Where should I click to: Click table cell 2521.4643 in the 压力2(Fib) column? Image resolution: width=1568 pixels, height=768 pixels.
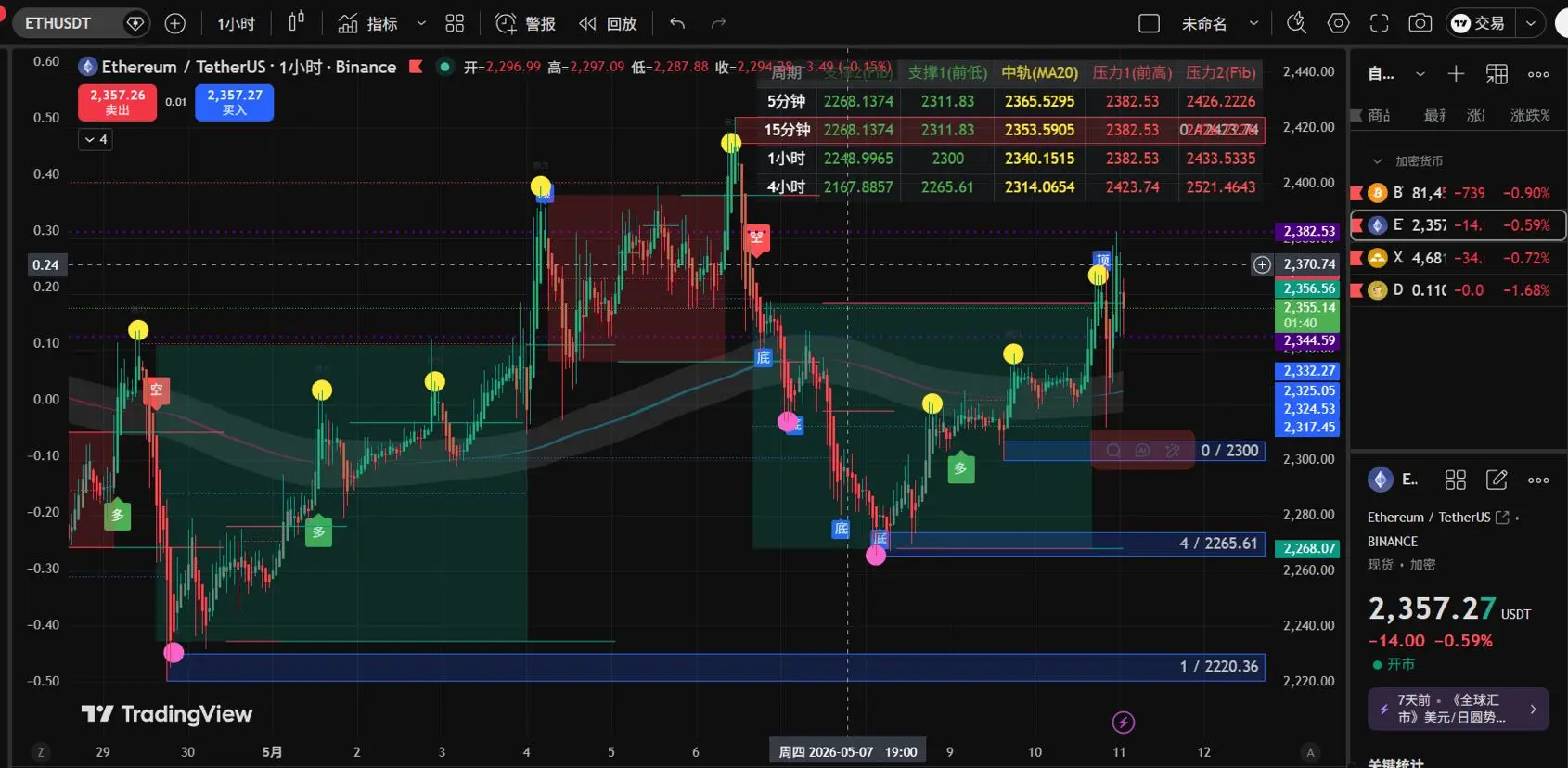click(1221, 187)
